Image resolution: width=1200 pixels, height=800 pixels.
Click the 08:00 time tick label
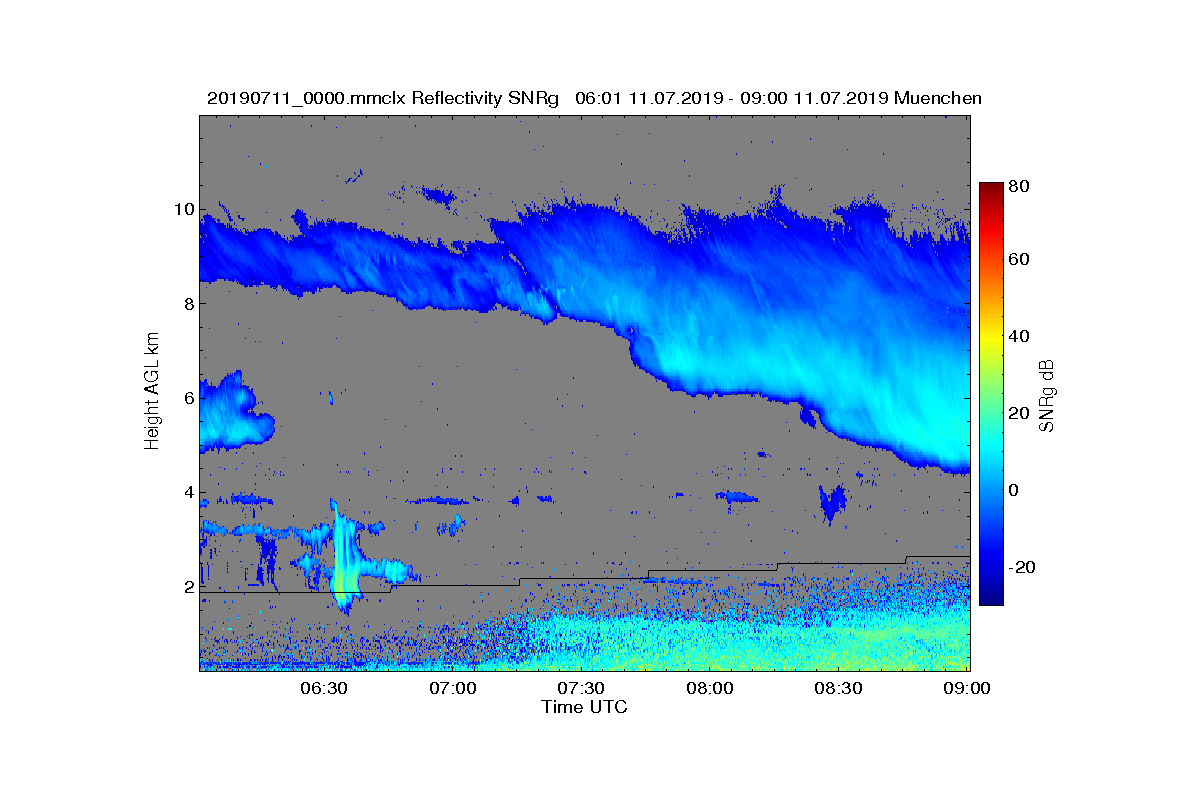[x=709, y=688]
